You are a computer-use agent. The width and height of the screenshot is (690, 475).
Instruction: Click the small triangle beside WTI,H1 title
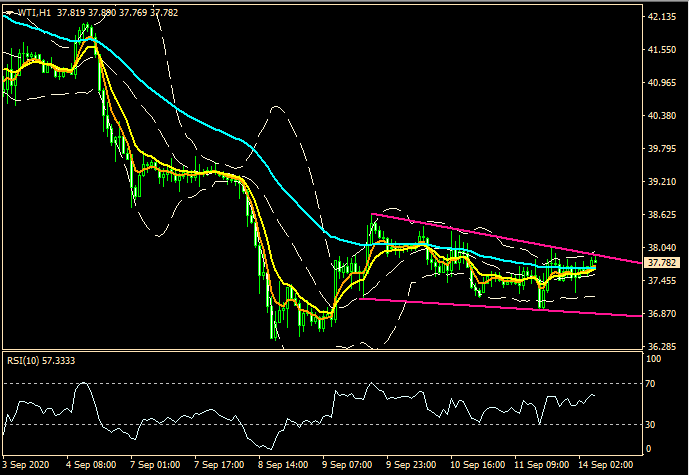click(8, 13)
